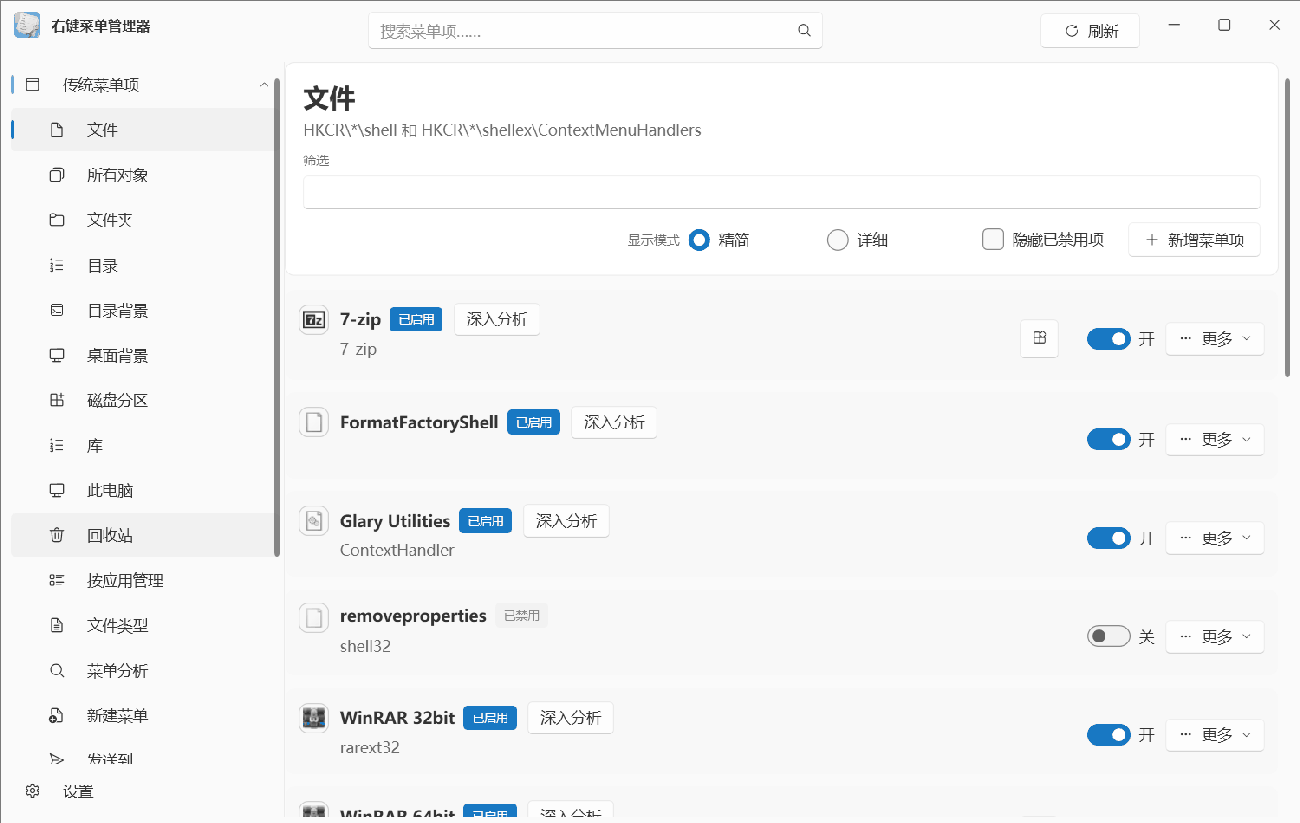The height and width of the screenshot is (823, 1300).
Task: Click the 搜索菜单项 search field
Action: [x=595, y=31]
